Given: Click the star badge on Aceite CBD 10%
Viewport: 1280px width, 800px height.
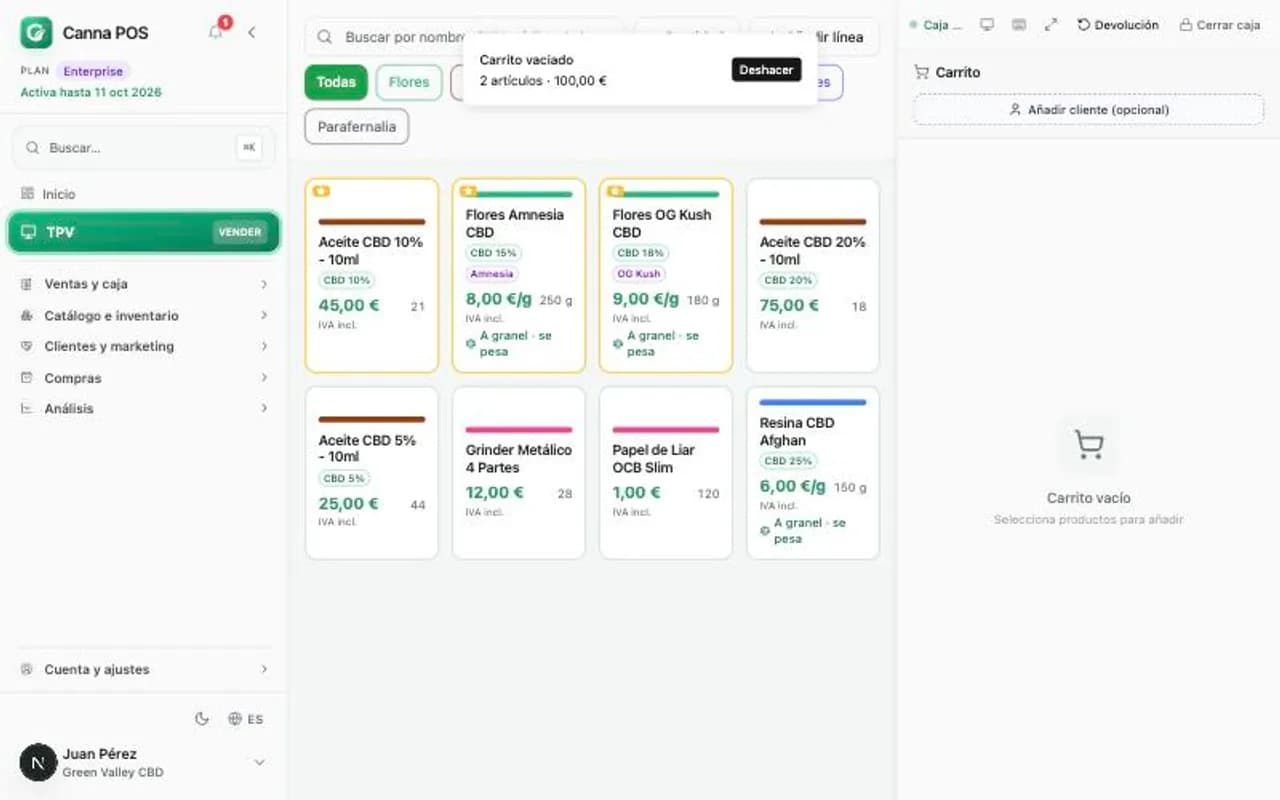Looking at the screenshot, I should click(x=321, y=191).
